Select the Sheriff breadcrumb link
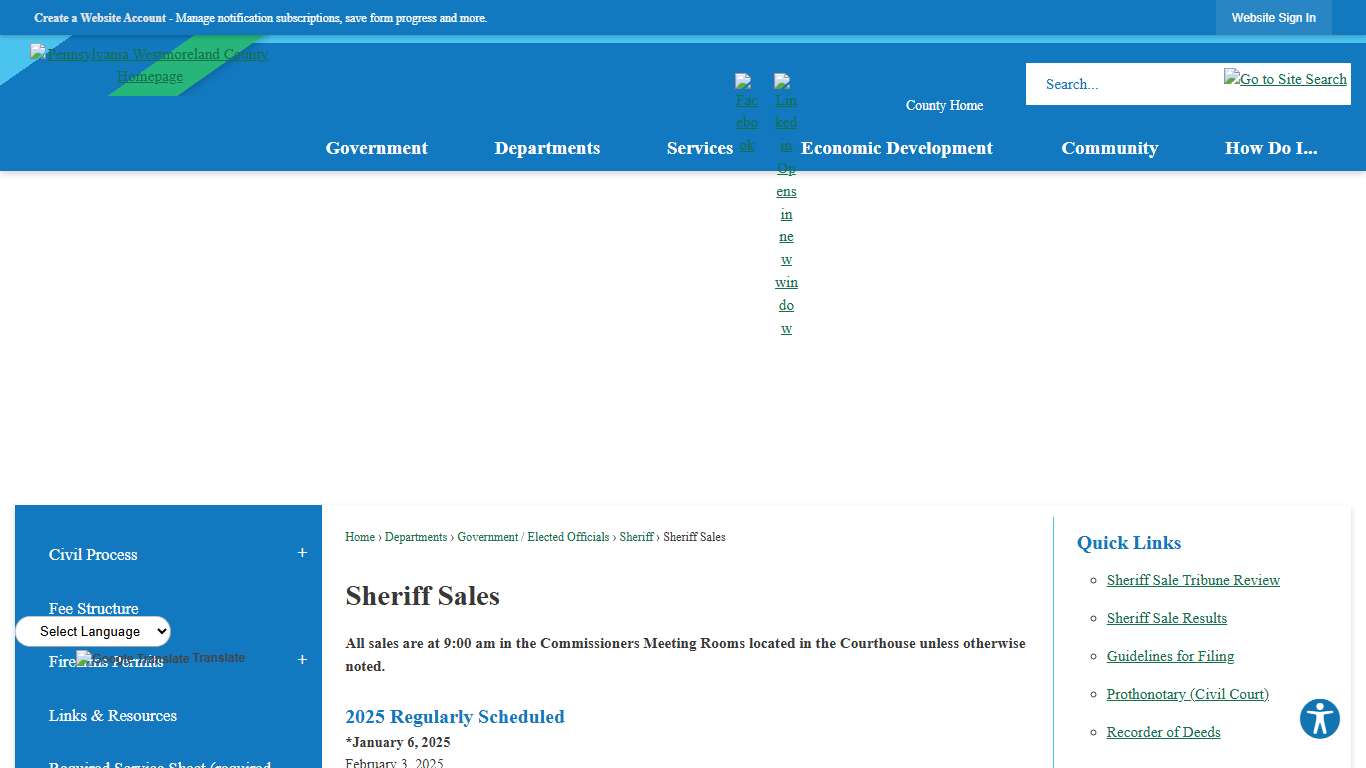Image resolution: width=1366 pixels, height=768 pixels. [x=637, y=537]
